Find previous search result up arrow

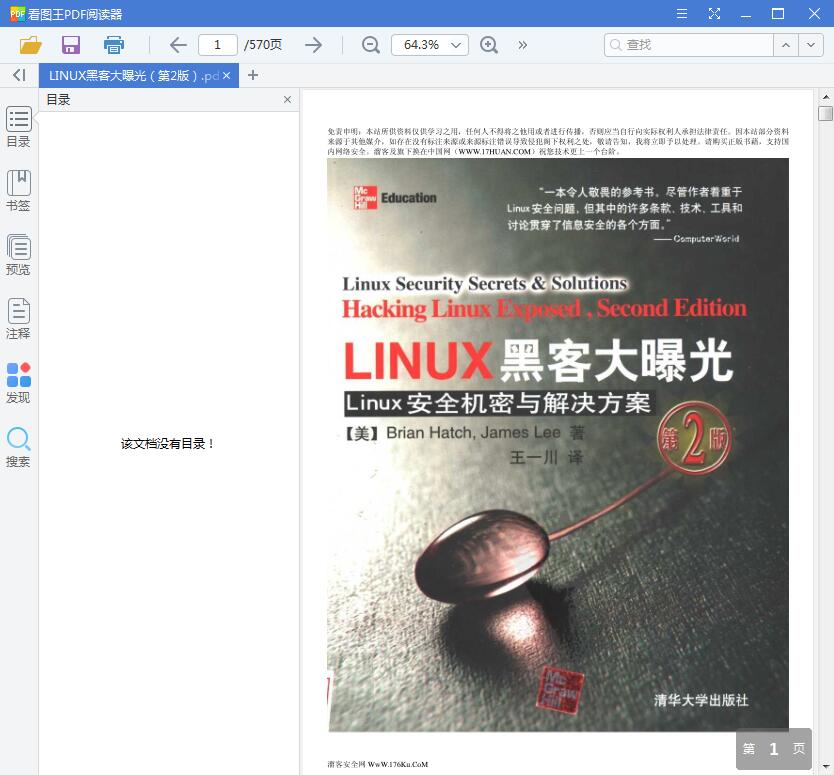click(x=786, y=45)
